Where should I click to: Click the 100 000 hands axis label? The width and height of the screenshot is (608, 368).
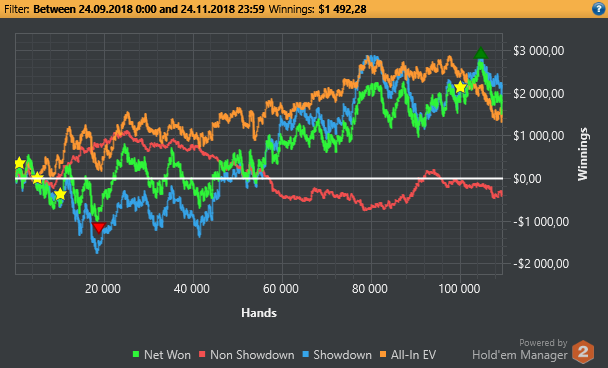[459, 289]
